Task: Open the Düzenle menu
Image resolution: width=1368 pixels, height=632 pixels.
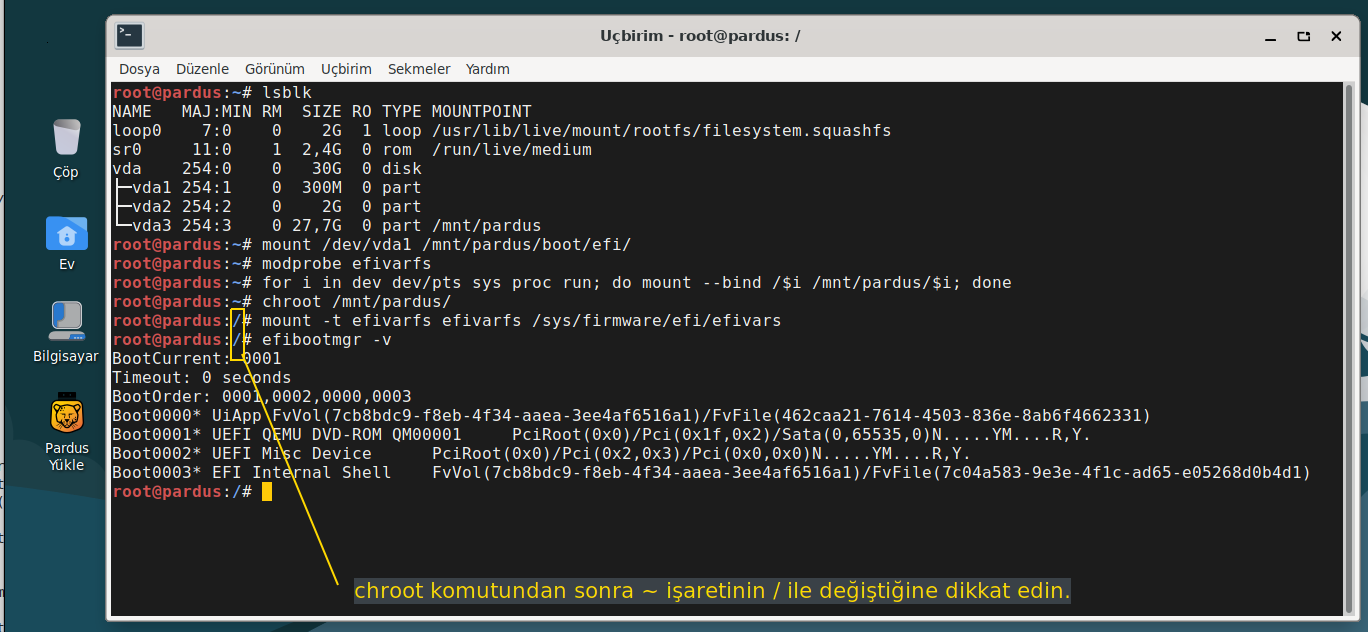Action: click(202, 69)
